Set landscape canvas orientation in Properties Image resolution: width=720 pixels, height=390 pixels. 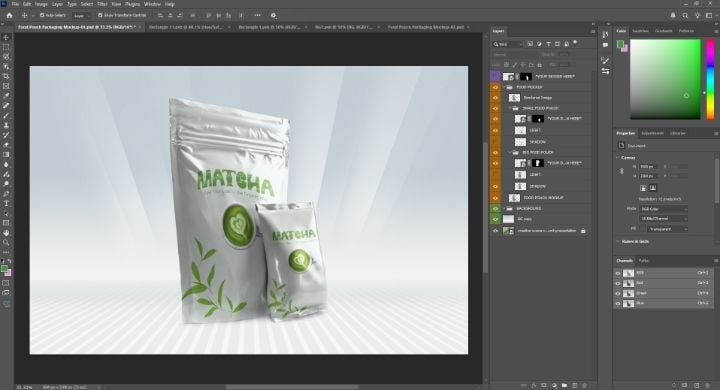[652, 188]
